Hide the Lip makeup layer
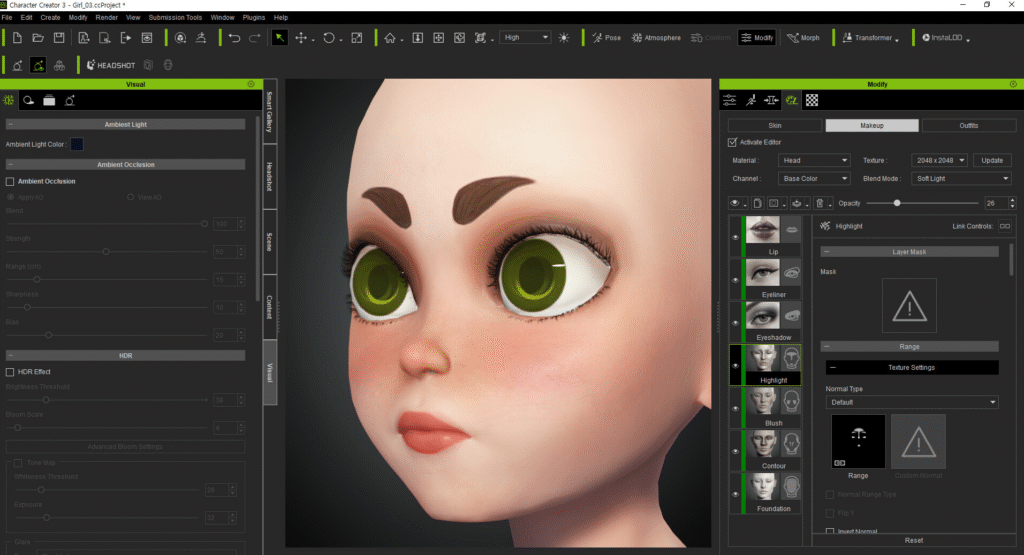The height and width of the screenshot is (555, 1024). click(736, 237)
